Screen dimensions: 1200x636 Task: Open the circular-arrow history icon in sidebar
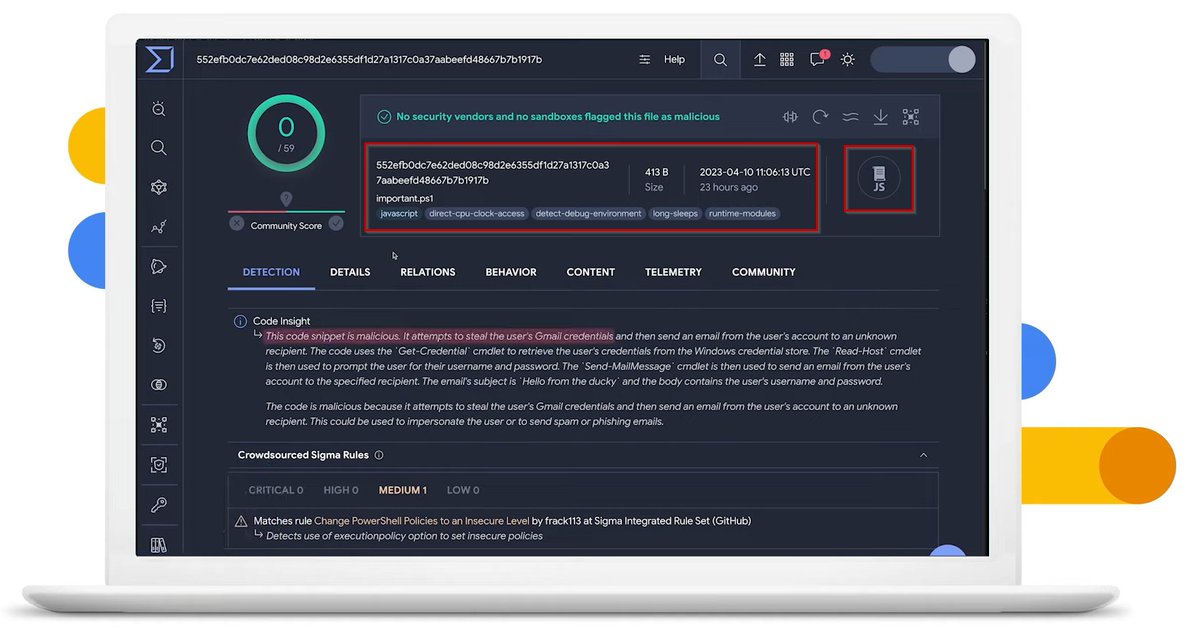click(x=158, y=345)
